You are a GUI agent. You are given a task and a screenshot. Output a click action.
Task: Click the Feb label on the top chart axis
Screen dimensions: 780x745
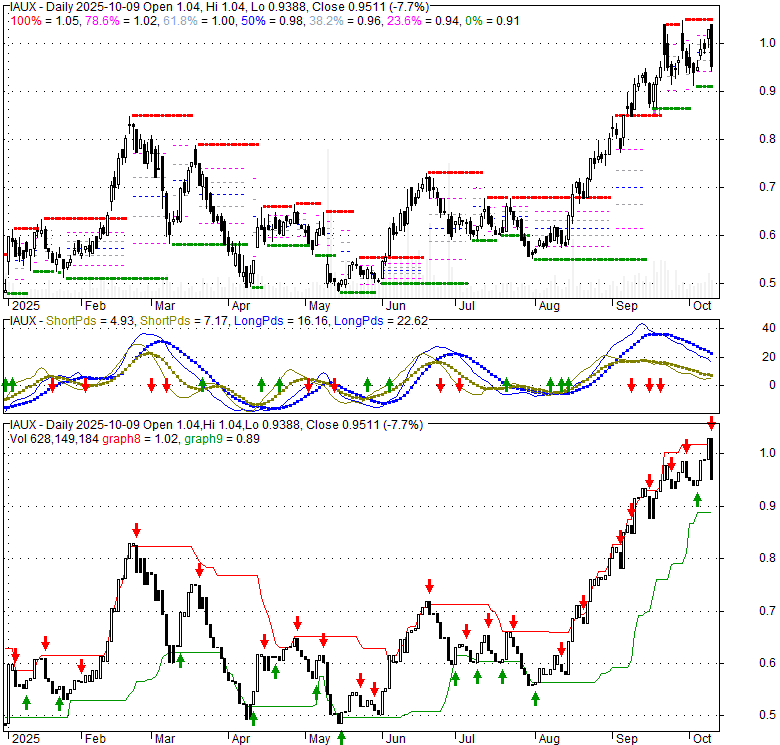(95, 305)
